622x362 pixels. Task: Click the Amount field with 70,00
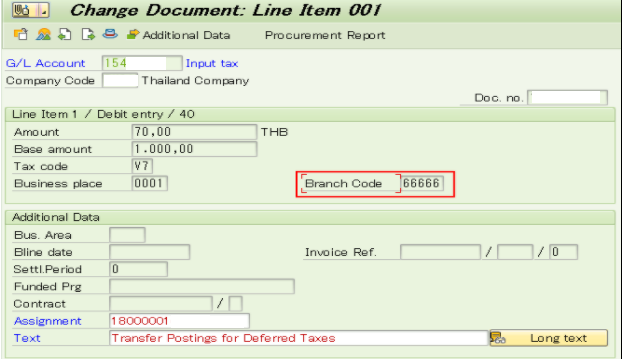[194, 132]
